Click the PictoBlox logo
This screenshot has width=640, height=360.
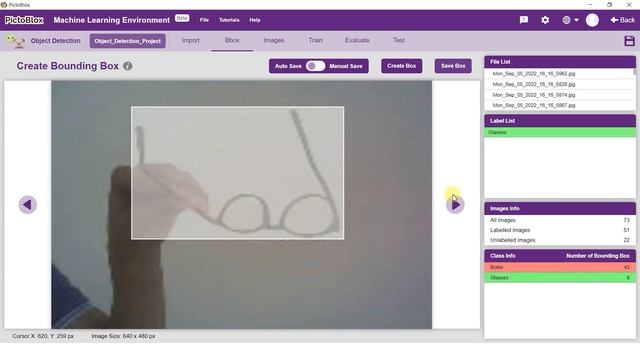(24, 20)
